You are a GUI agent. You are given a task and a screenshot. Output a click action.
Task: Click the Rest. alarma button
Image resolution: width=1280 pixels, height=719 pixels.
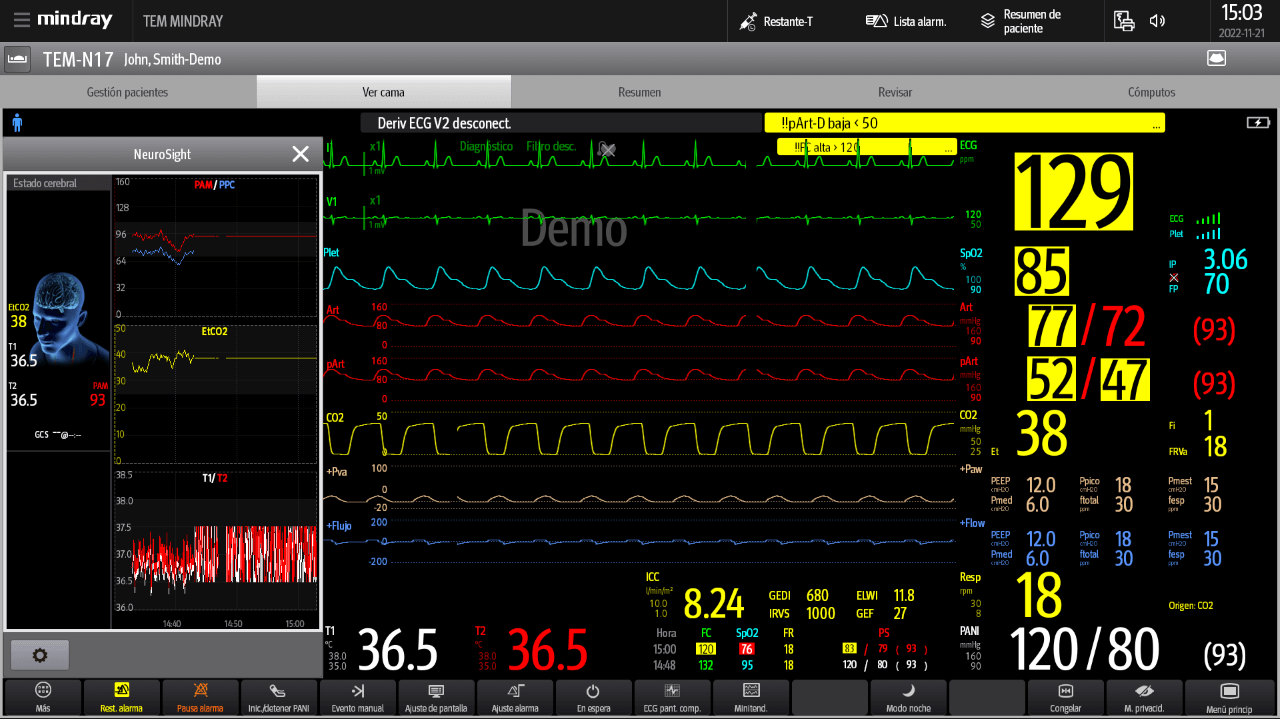point(121,697)
